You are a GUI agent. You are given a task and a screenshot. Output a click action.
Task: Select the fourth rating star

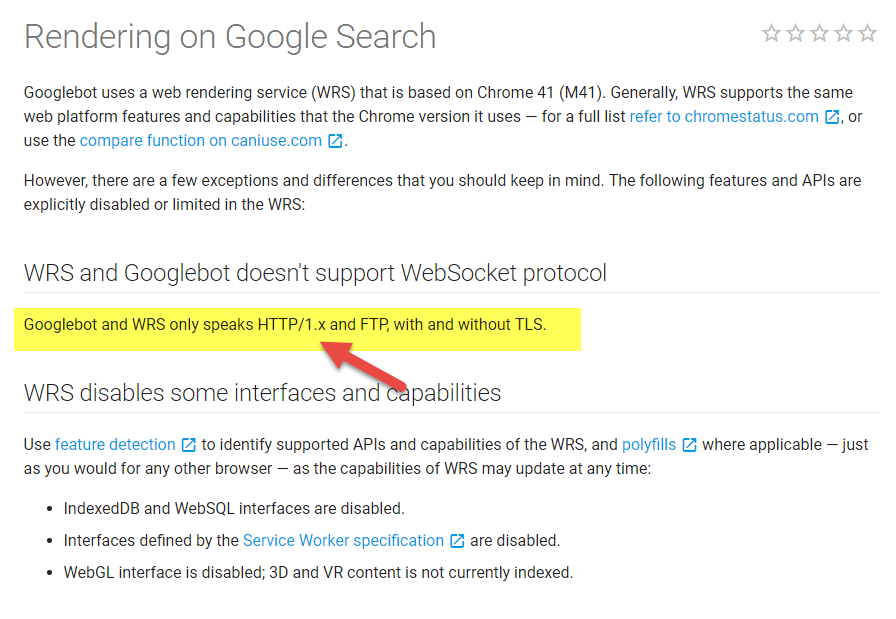tap(843, 34)
